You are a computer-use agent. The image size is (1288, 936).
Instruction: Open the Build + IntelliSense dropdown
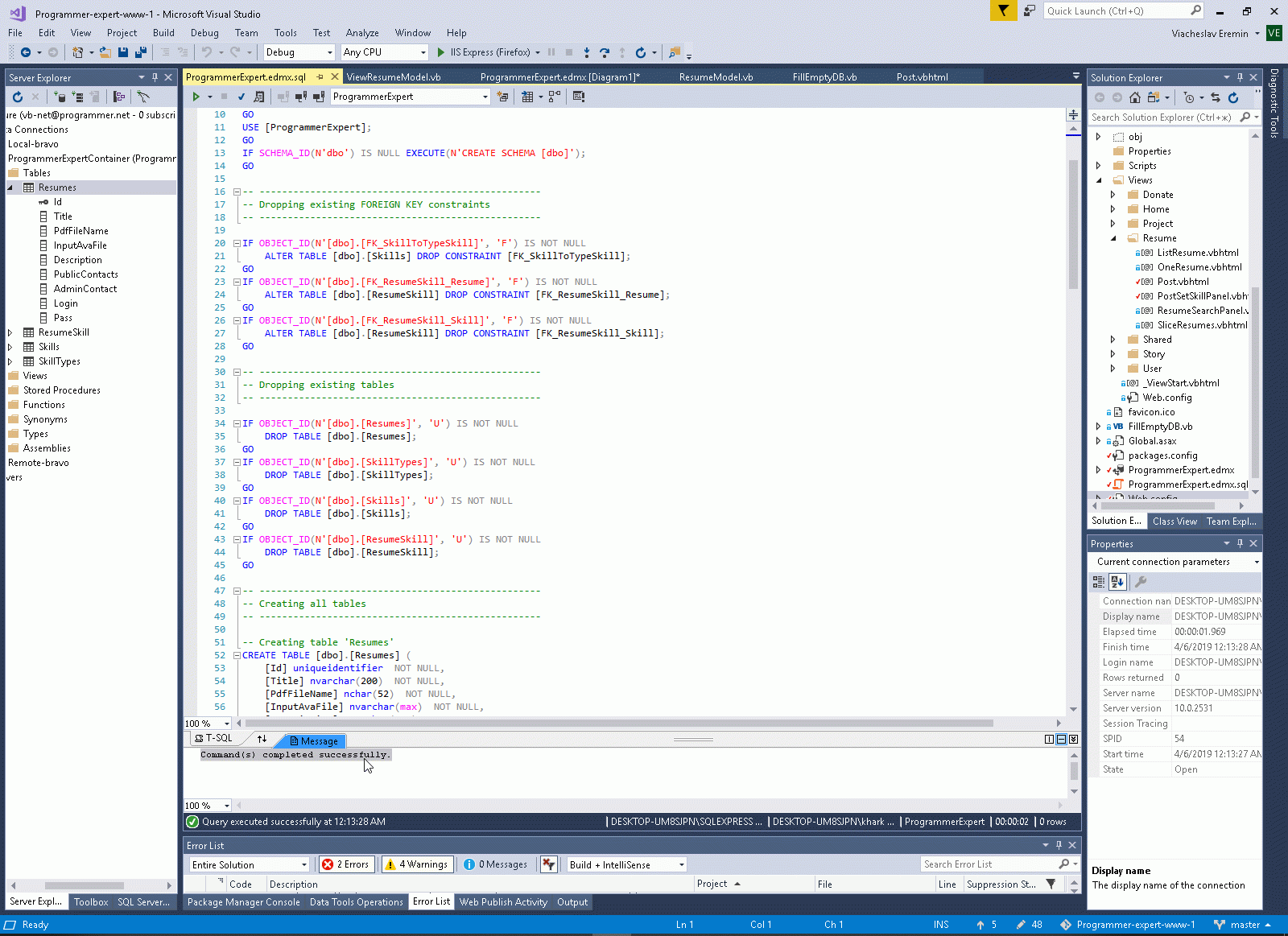point(626,864)
